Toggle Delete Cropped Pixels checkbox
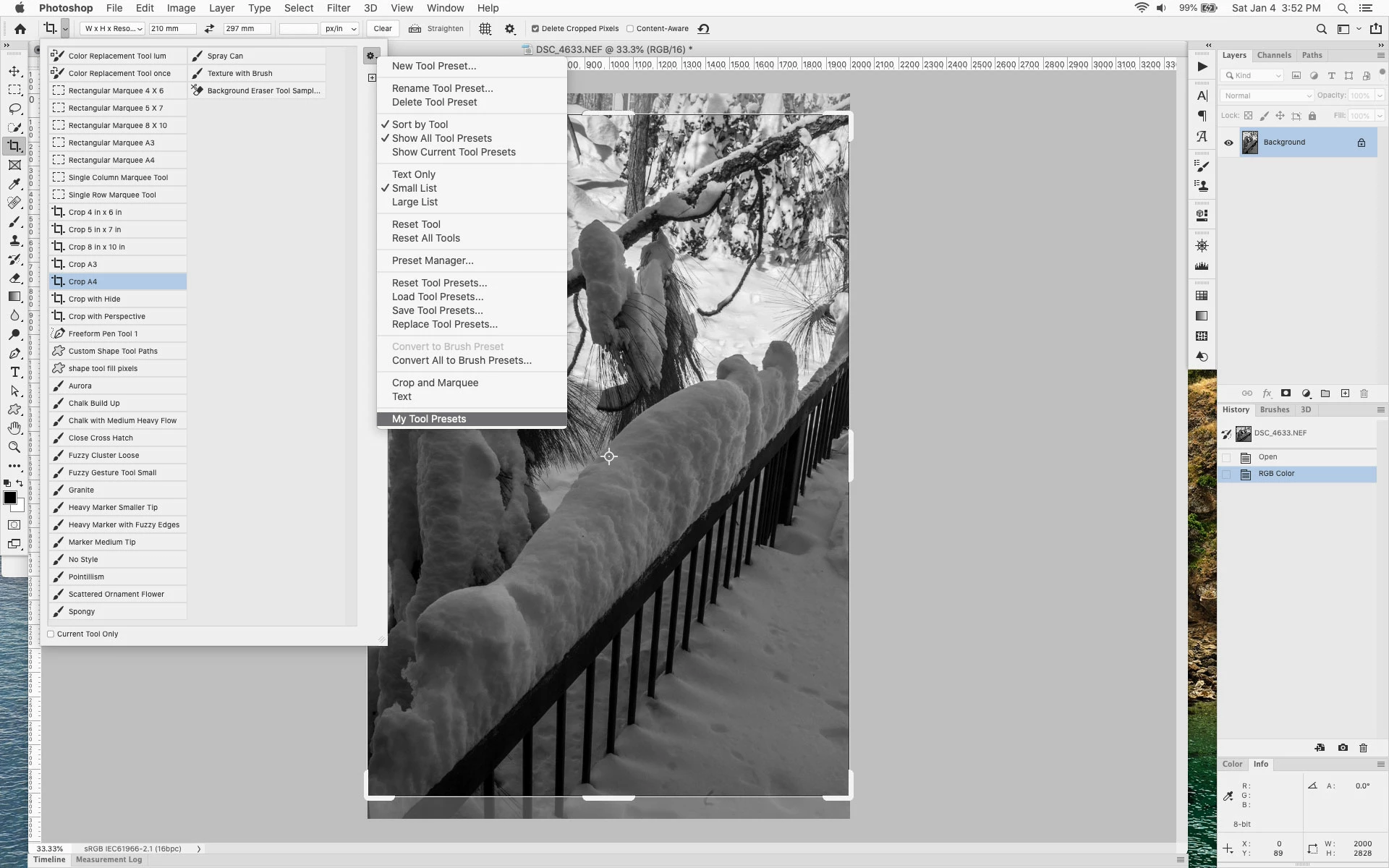1389x868 pixels. click(x=535, y=29)
